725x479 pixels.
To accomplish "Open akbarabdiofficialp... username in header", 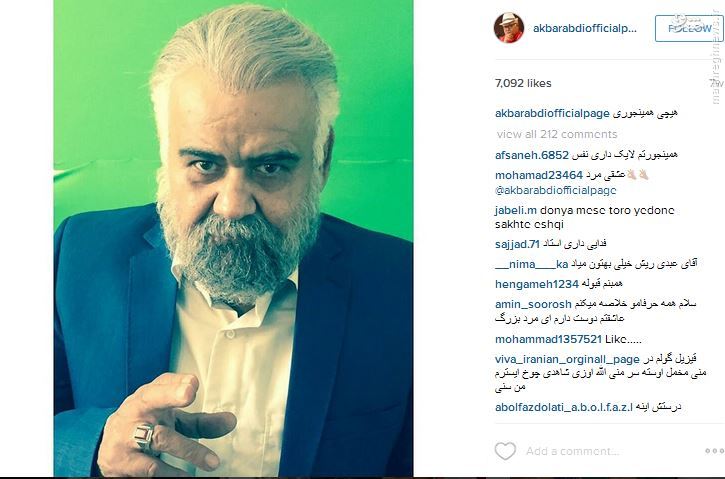I will [584, 28].
